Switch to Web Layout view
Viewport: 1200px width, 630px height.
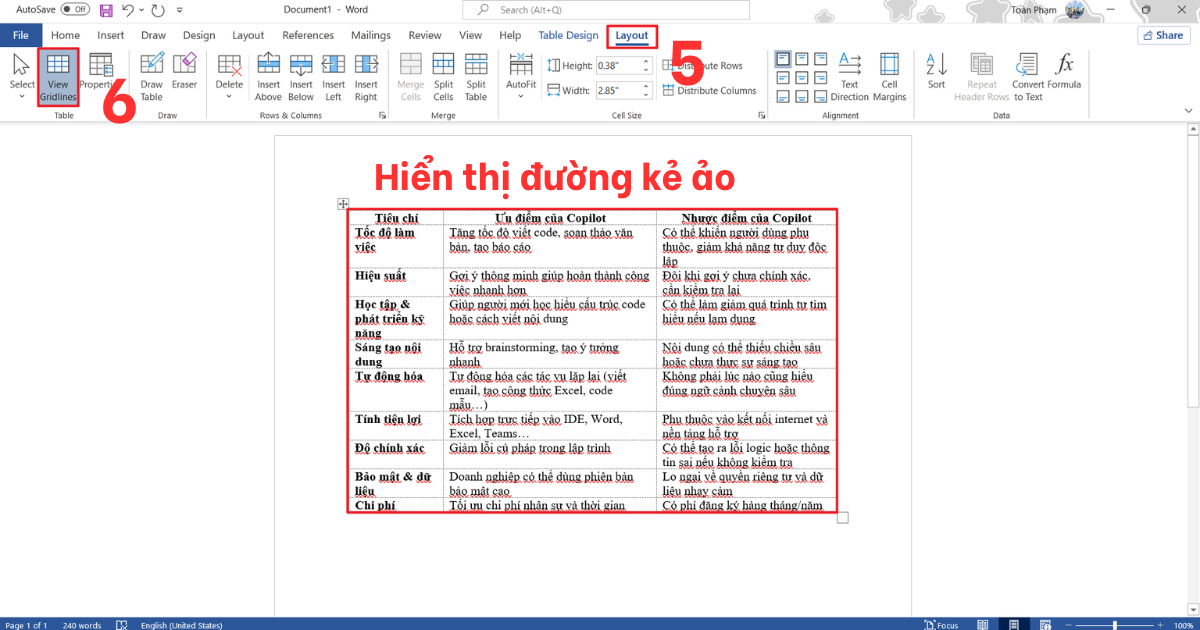pos(1048,625)
